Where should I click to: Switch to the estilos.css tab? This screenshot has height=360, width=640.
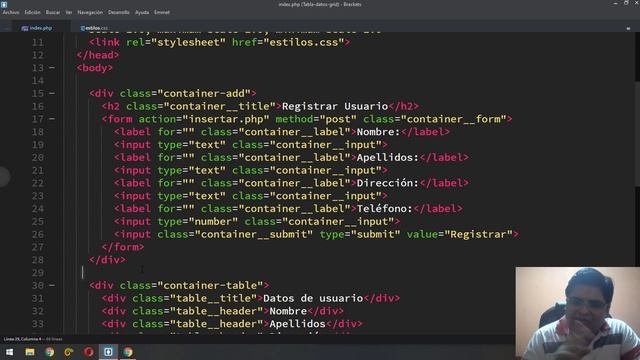[94, 28]
